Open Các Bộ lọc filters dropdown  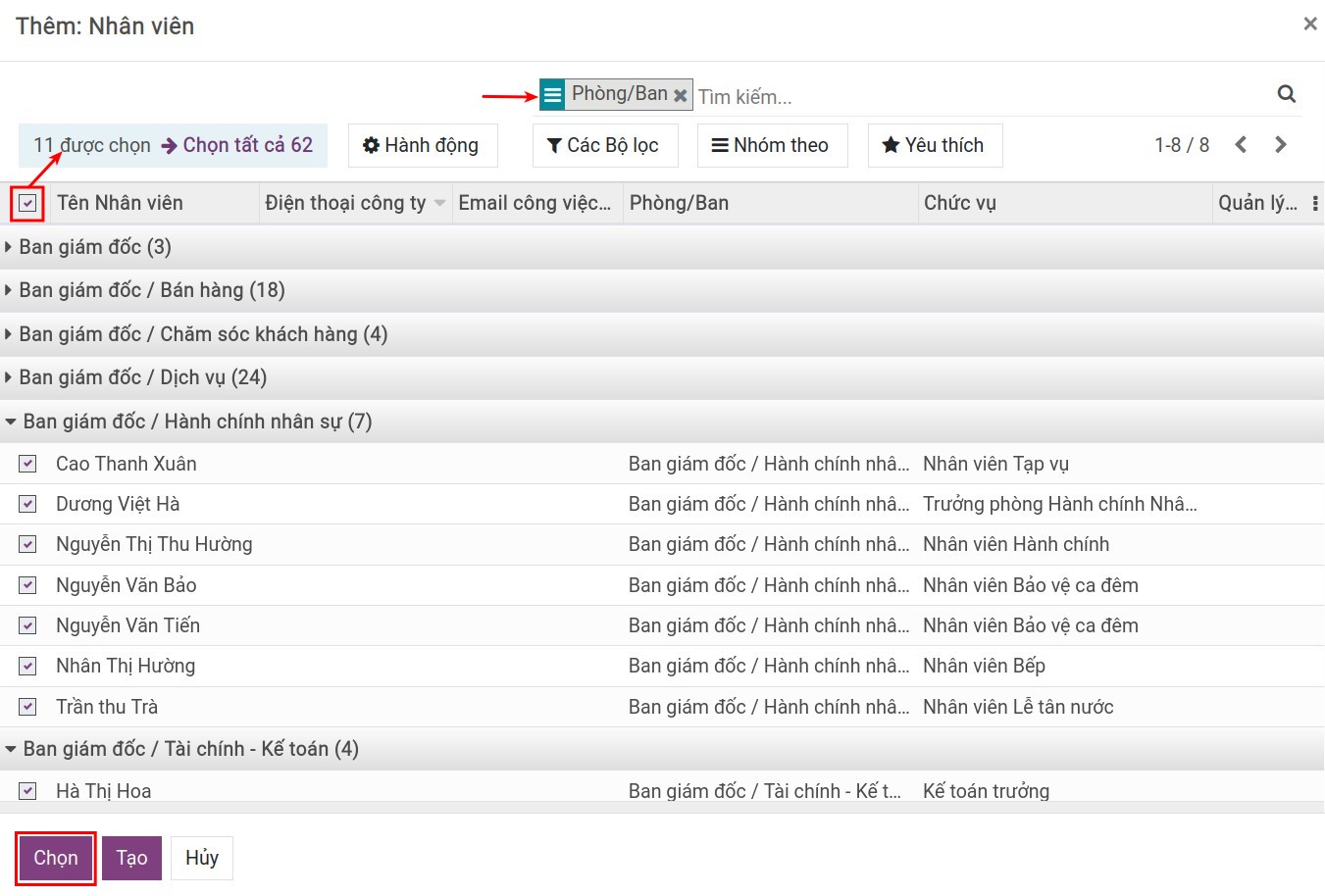coord(605,145)
